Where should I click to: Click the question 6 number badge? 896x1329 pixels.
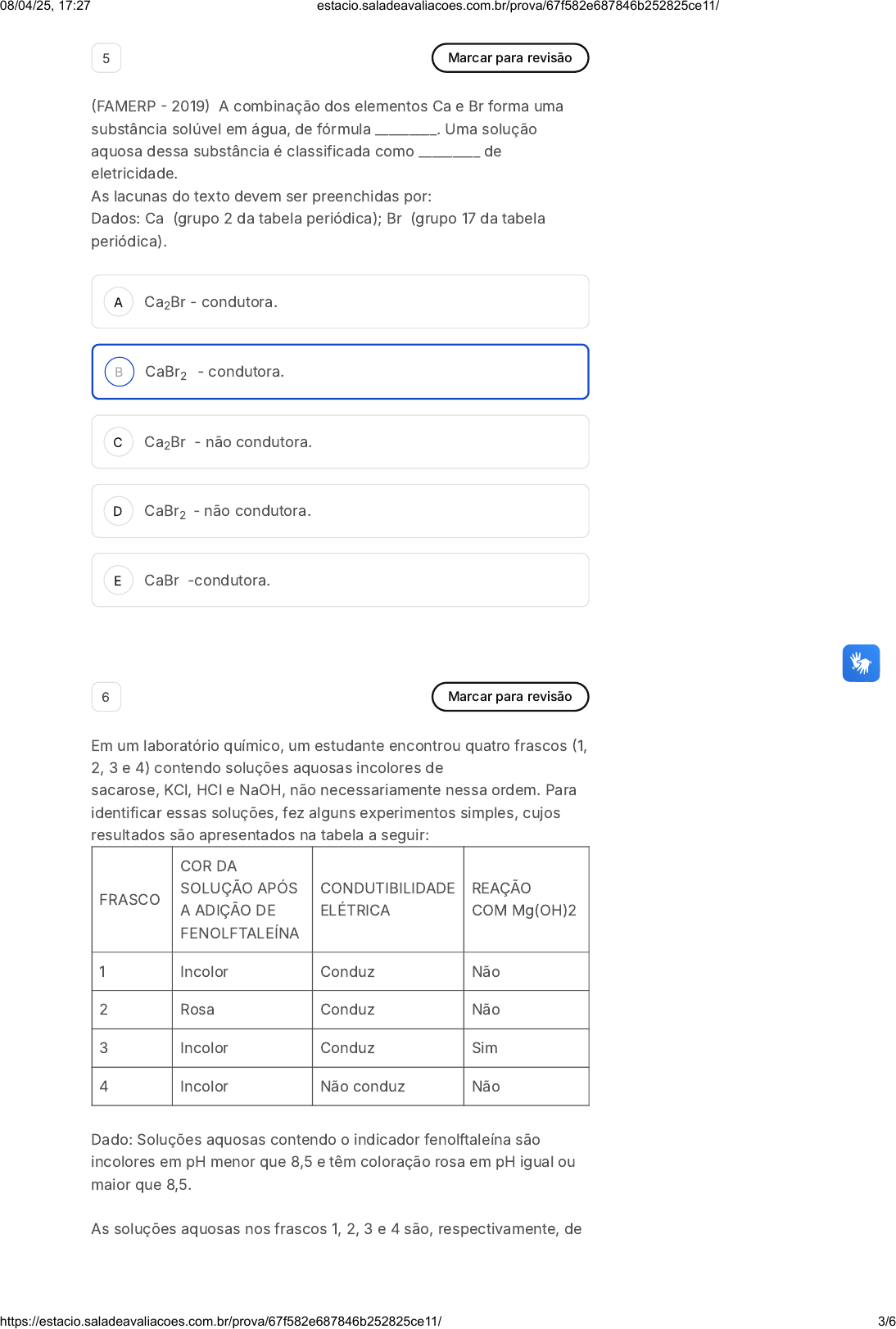click(x=106, y=697)
